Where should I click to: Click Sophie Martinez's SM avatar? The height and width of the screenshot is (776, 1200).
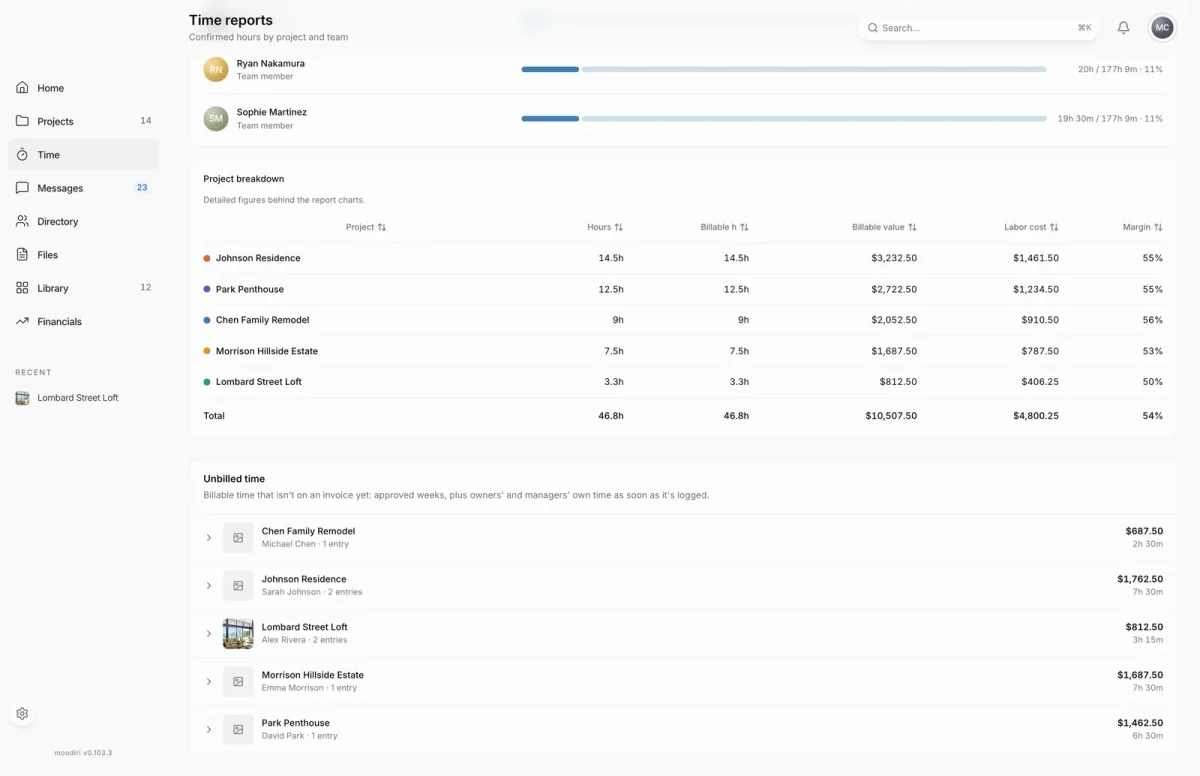click(216, 118)
